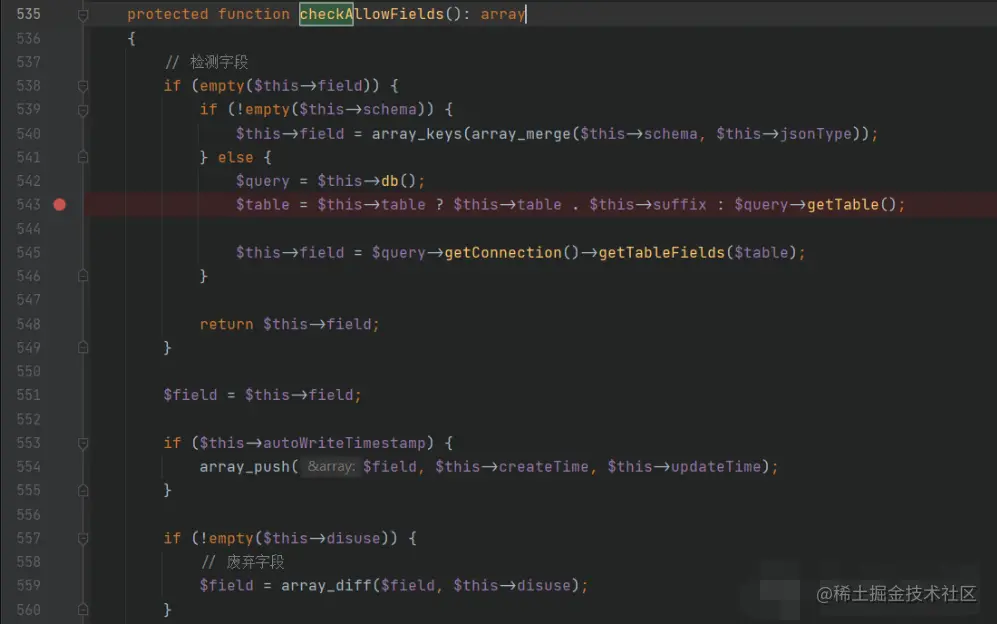Click the array_keys function call
Screen dimensions: 997x624
pos(416,134)
